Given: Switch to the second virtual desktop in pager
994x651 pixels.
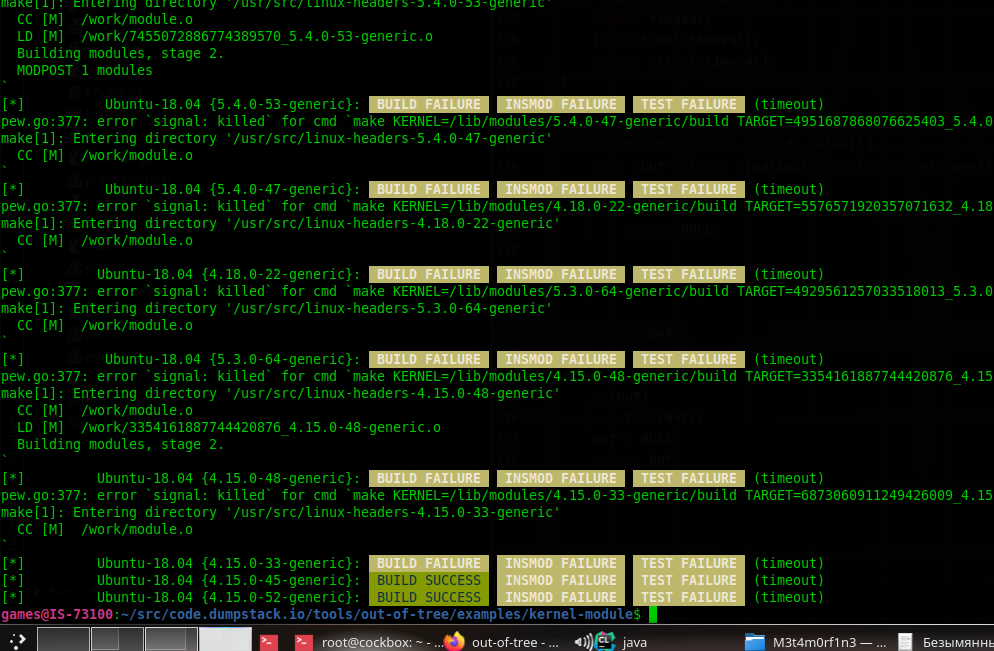Looking at the screenshot, I should (117, 640).
